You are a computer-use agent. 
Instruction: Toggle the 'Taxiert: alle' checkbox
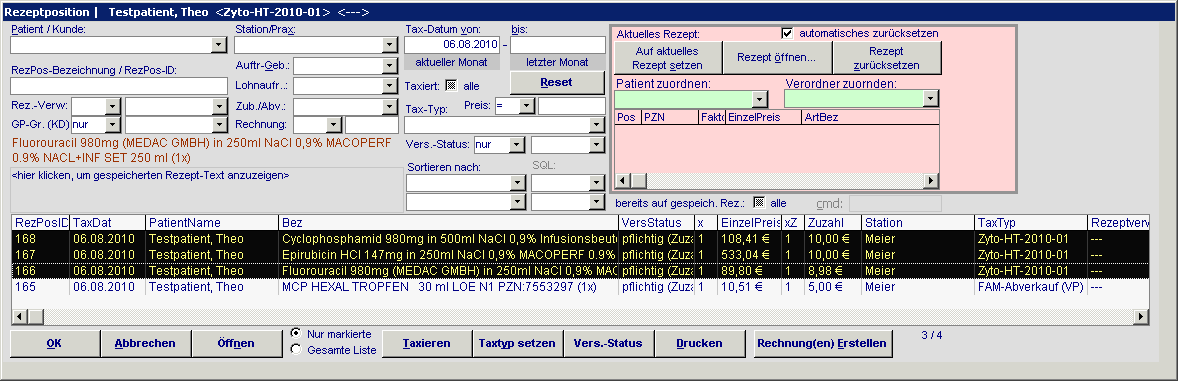tap(452, 86)
